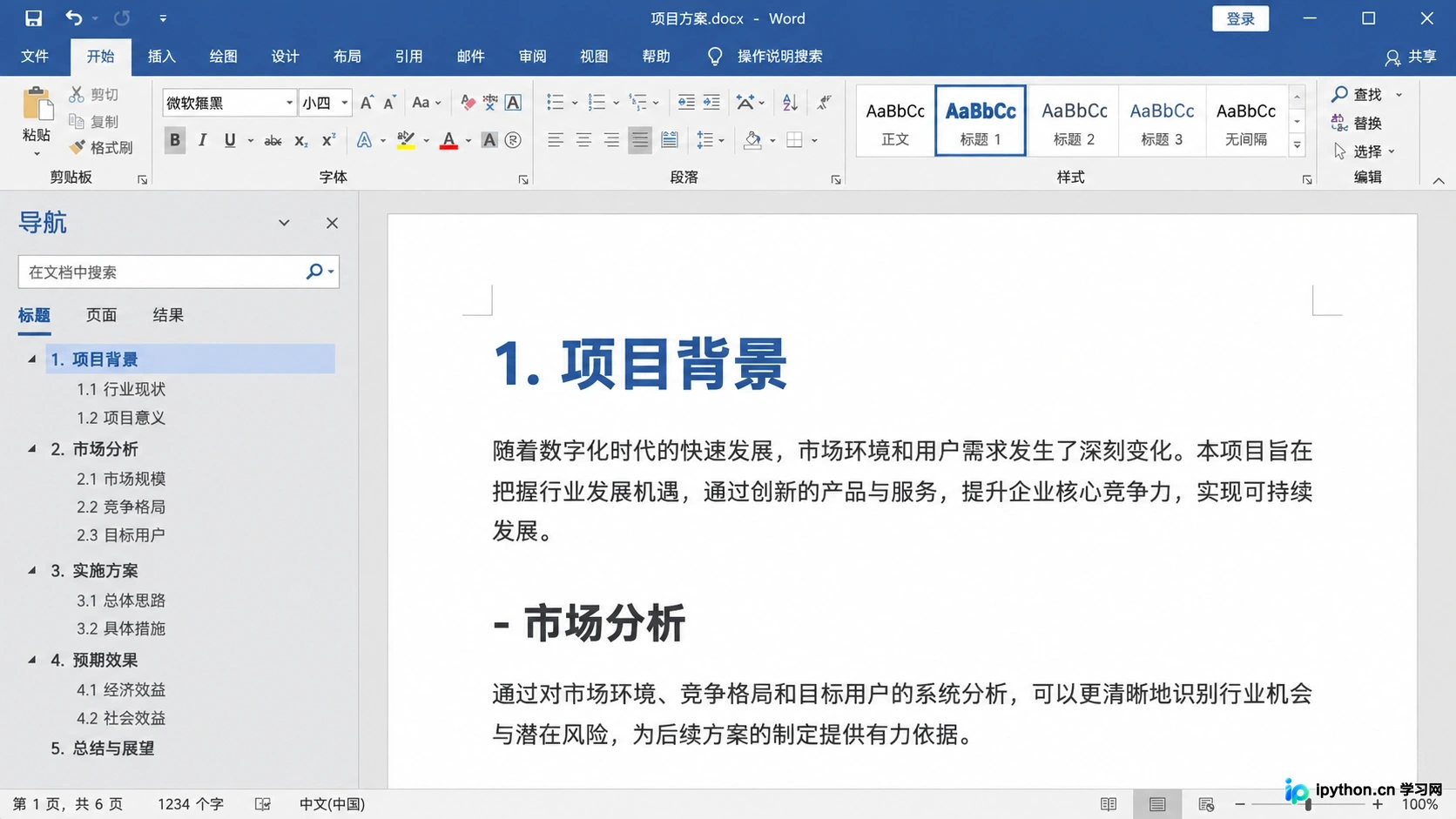Click the 登录 sign-in button
This screenshot has height=819, width=1456.
(x=1240, y=19)
